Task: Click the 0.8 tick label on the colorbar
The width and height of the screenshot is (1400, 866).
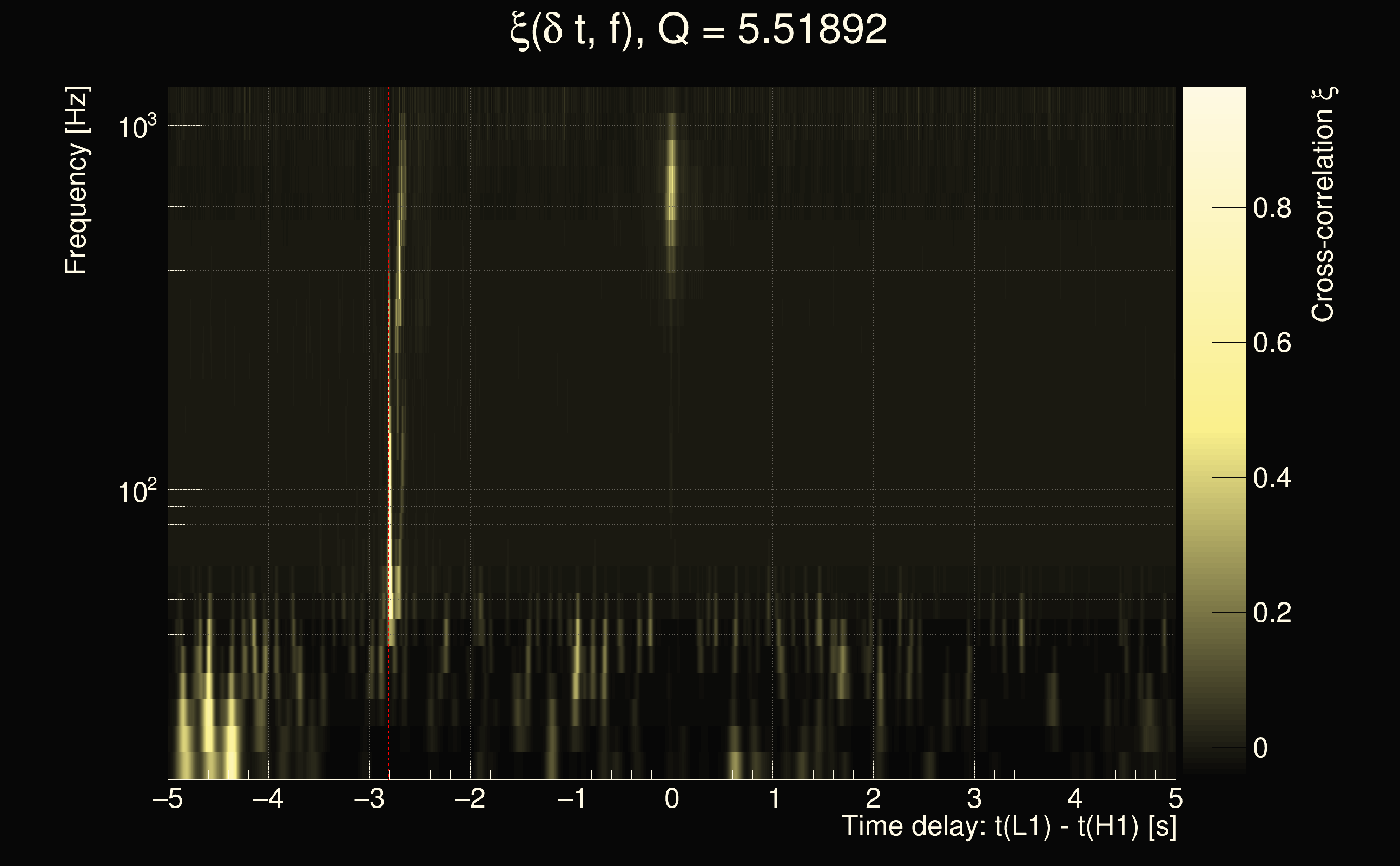Action: point(1272,208)
